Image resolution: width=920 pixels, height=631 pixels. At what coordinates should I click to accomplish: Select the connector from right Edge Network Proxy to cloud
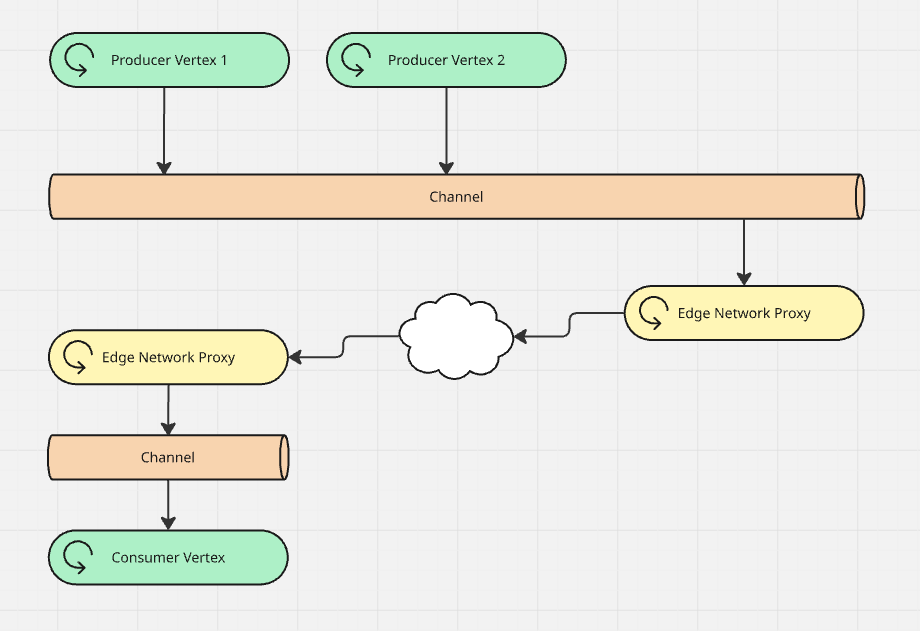569,325
